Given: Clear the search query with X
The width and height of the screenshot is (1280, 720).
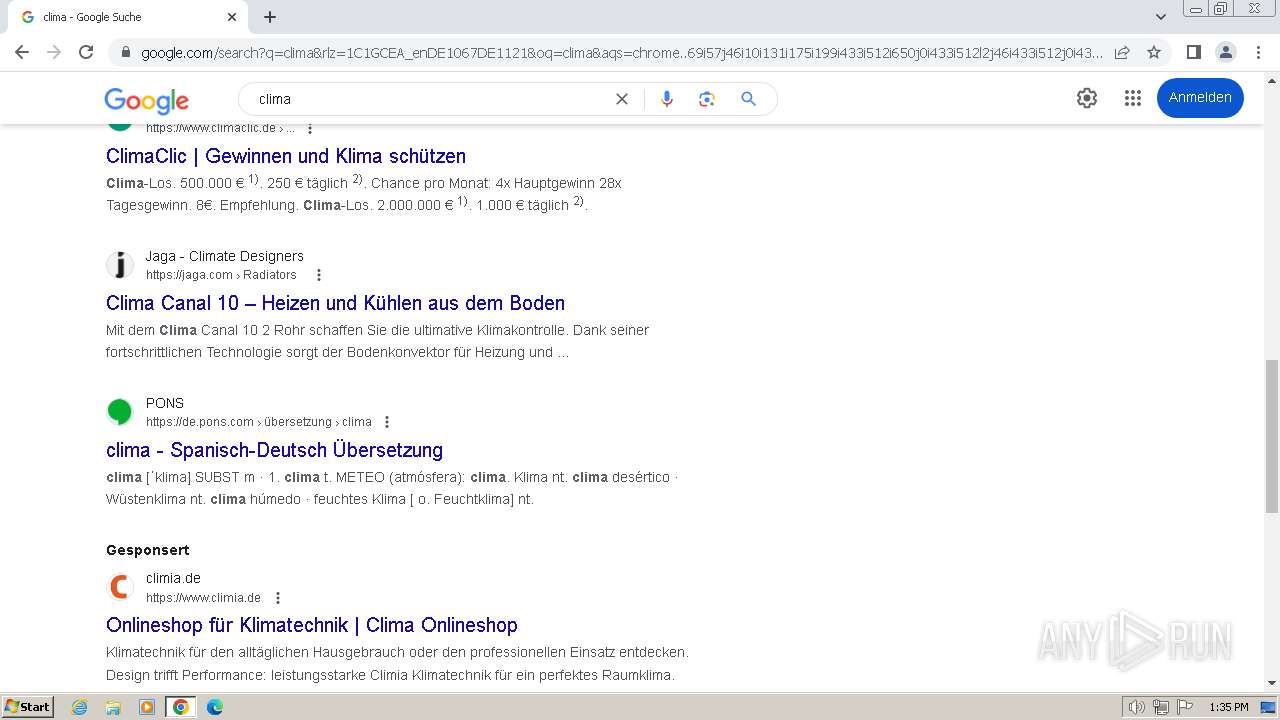Looking at the screenshot, I should [x=622, y=99].
